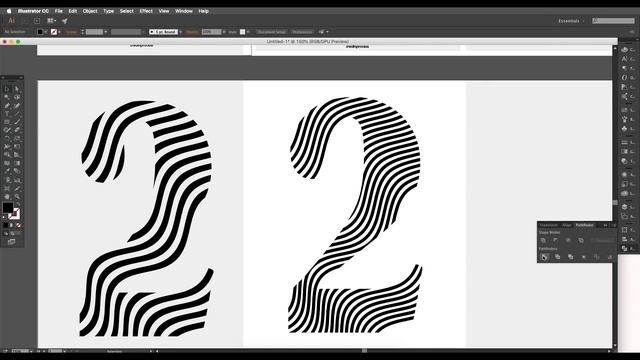Open the Layers panel in right dock

tap(624, 207)
